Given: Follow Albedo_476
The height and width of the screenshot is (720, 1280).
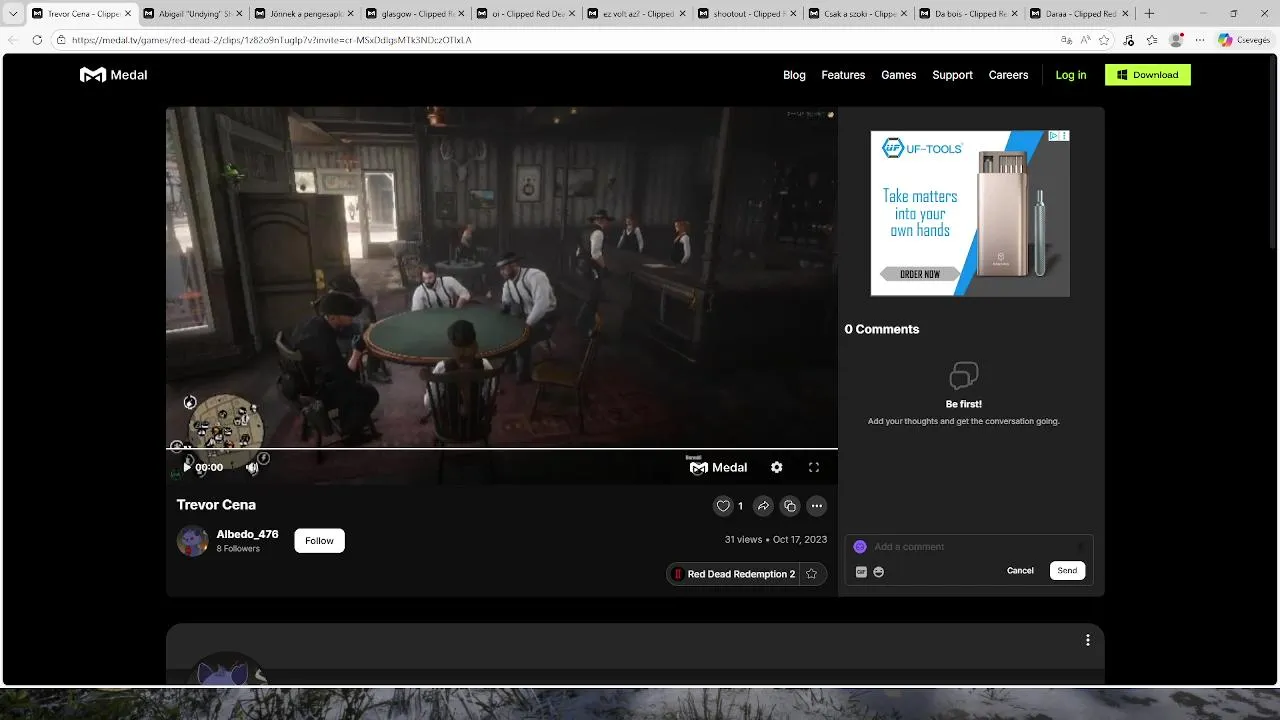Looking at the screenshot, I should [319, 541].
